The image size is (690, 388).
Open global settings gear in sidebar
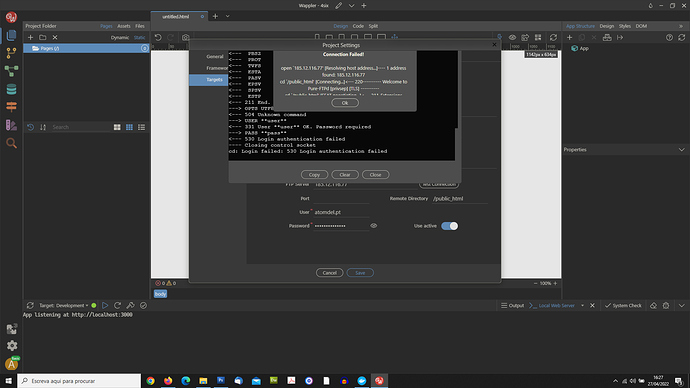coord(11,346)
